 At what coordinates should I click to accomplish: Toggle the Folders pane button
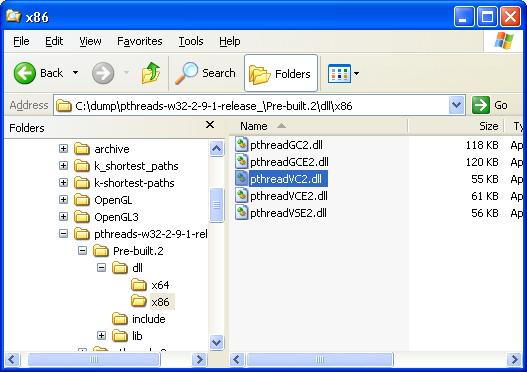pyautogui.click(x=281, y=73)
